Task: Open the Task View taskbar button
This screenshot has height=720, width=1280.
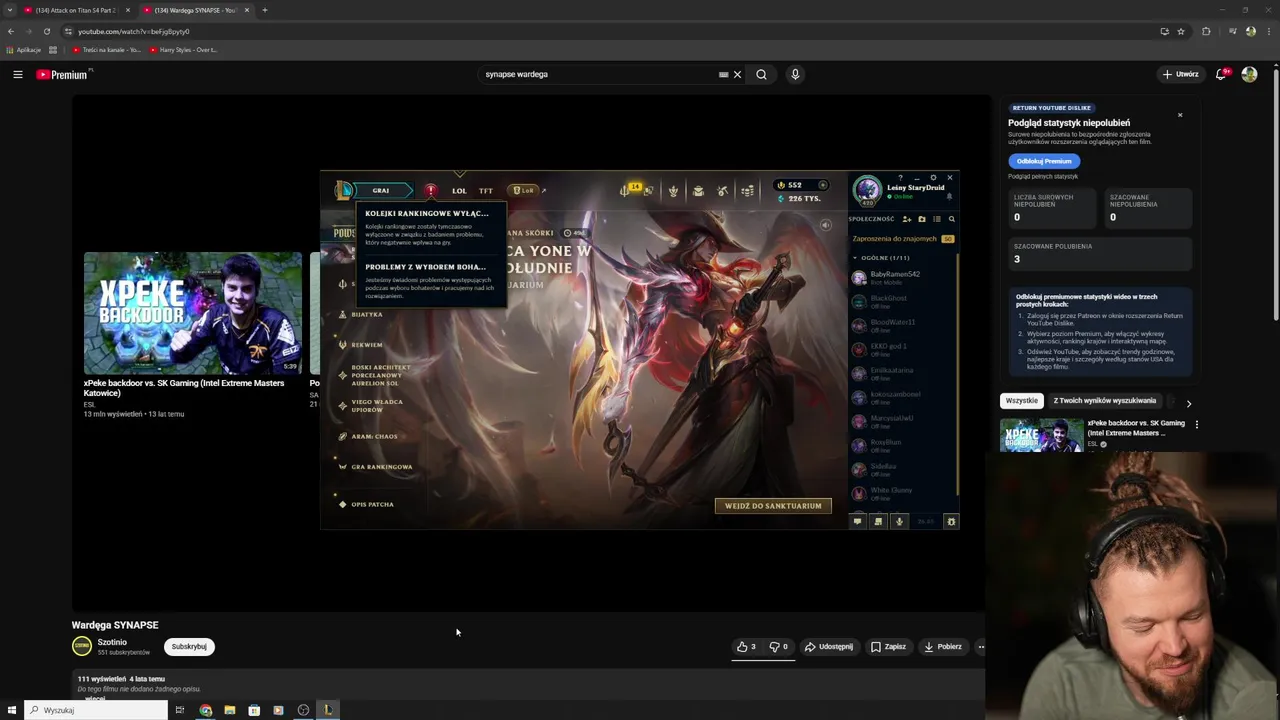Action: tap(179, 710)
